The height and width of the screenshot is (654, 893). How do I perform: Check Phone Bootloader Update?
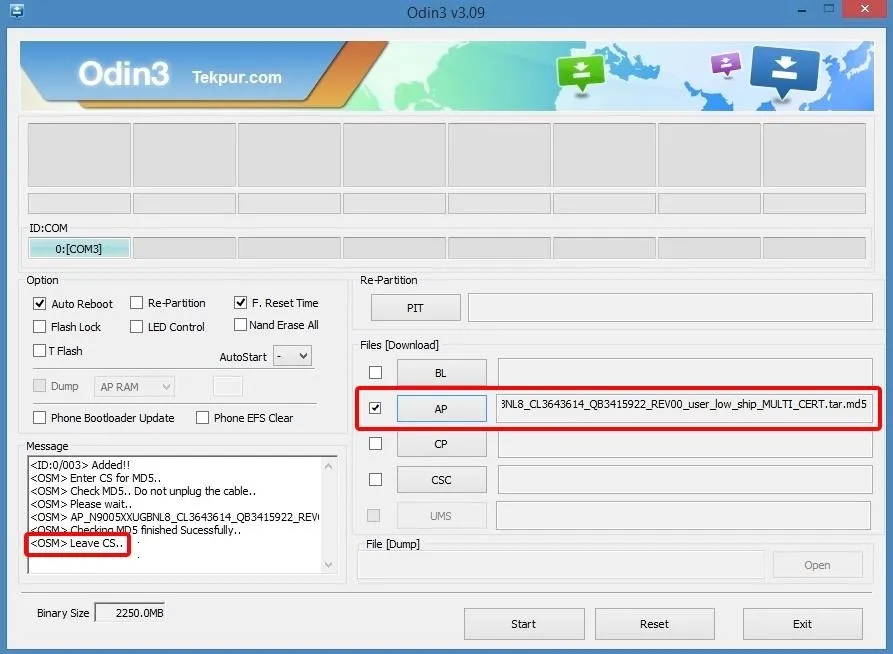point(39,418)
